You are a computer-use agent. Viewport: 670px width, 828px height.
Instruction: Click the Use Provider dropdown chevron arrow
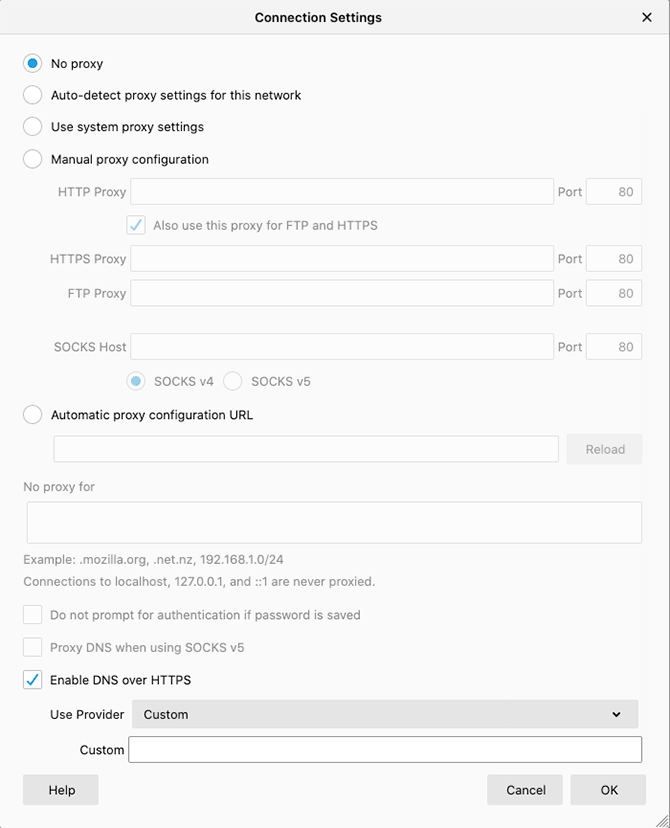tap(616, 714)
